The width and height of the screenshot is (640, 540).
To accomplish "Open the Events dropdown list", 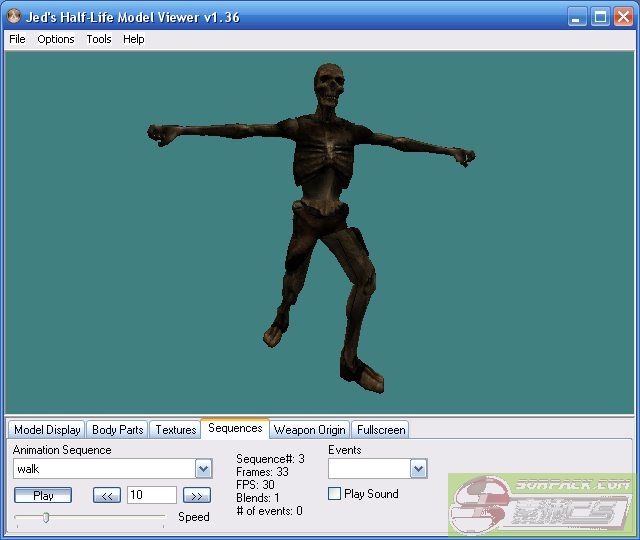I will click(x=418, y=469).
